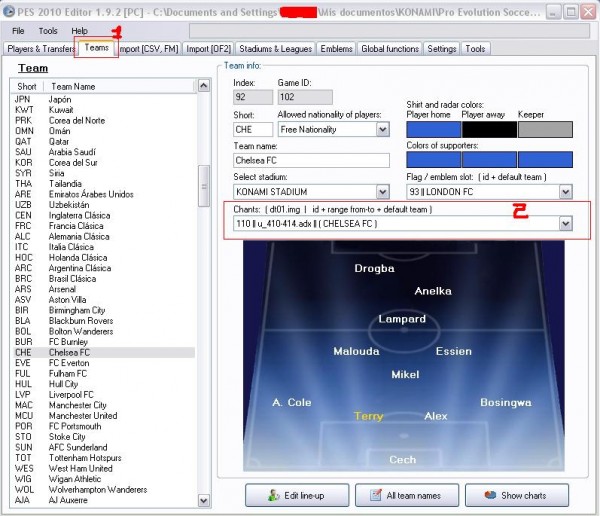Click A. Cole on the formation pitch
Viewport: 600px width, 516px height.
coord(292,402)
